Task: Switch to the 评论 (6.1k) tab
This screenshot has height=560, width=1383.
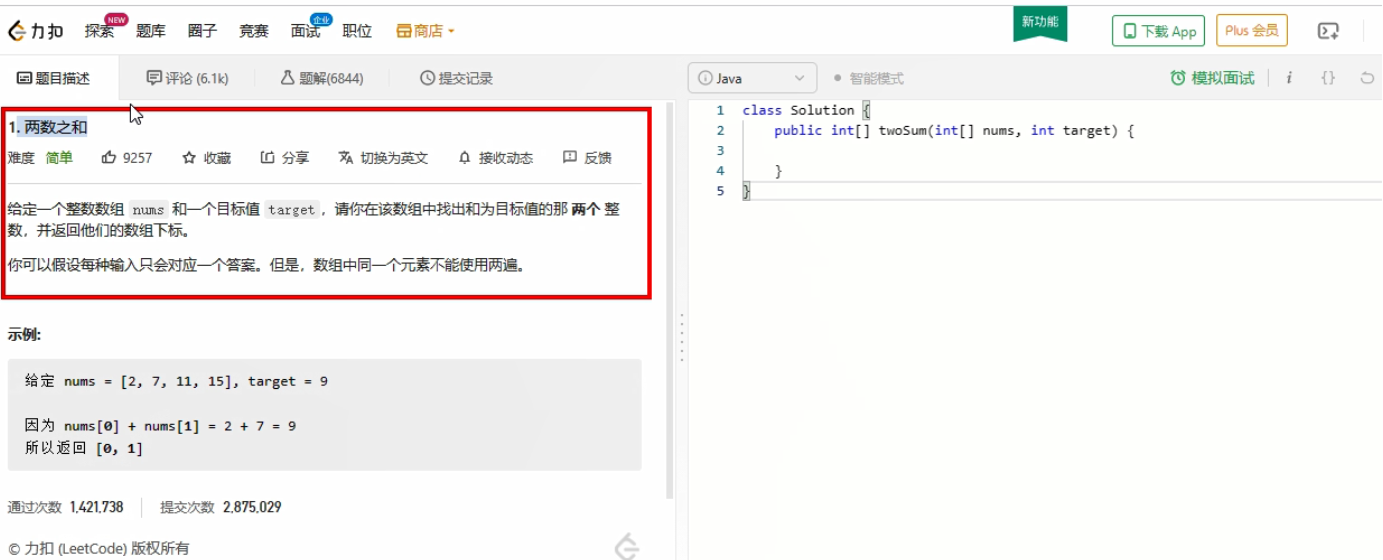Action: (187, 78)
